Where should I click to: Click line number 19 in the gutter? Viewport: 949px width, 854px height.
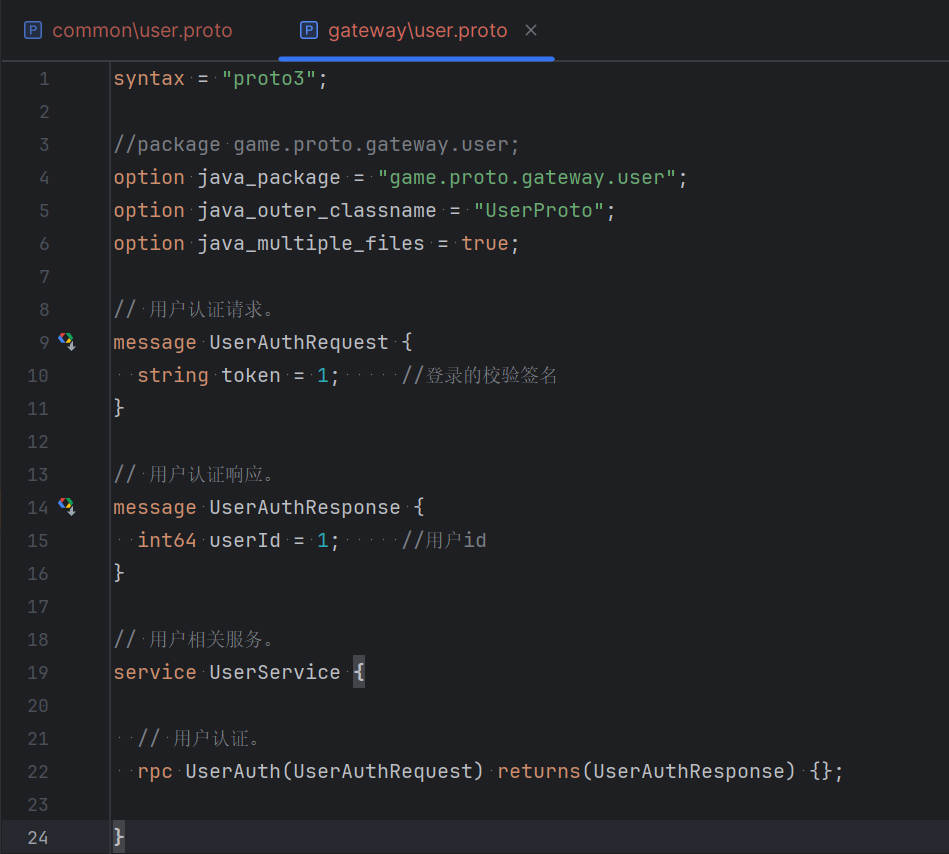tap(38, 672)
